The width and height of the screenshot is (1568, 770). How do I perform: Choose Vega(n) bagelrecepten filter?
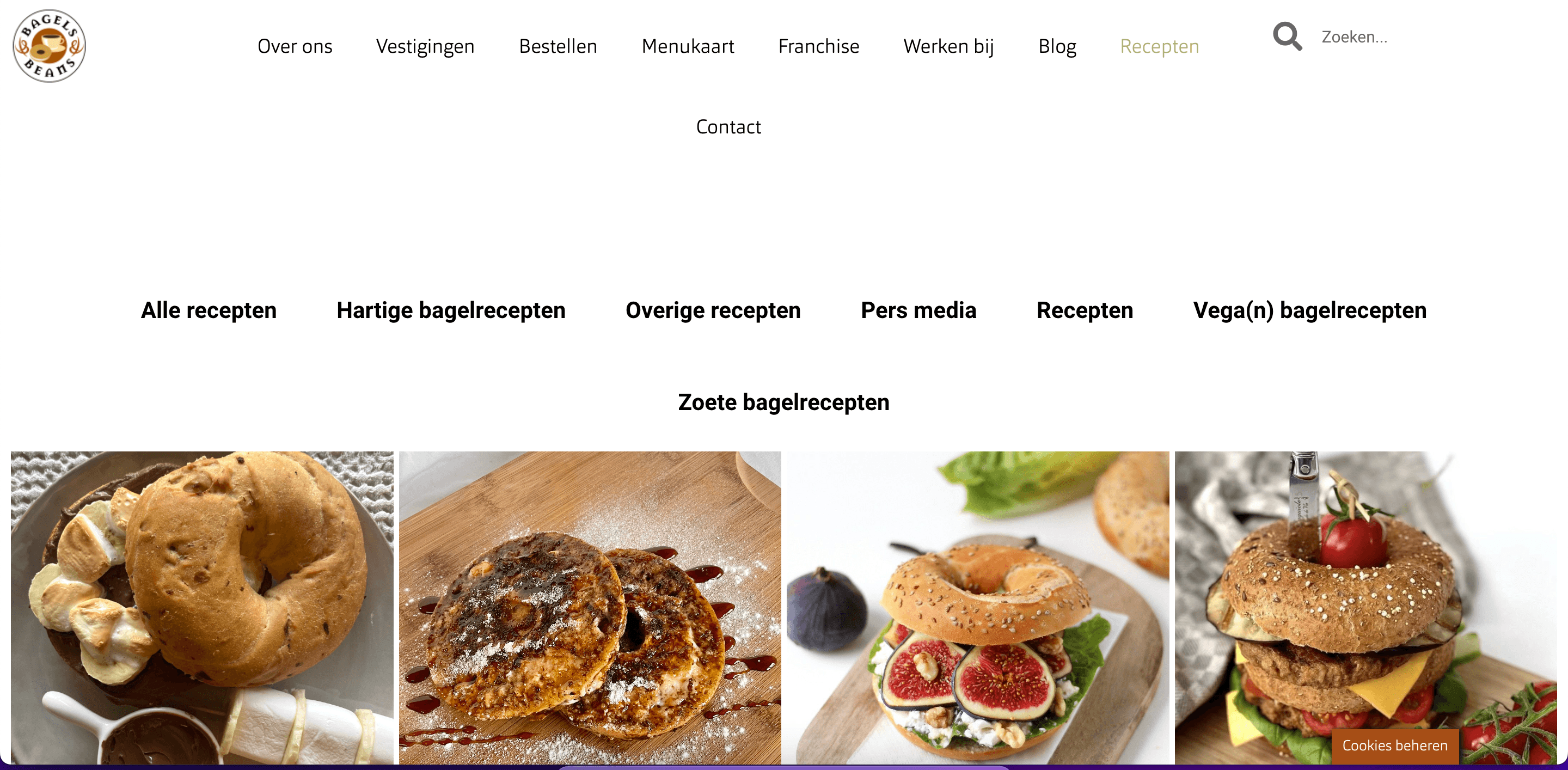1309,310
